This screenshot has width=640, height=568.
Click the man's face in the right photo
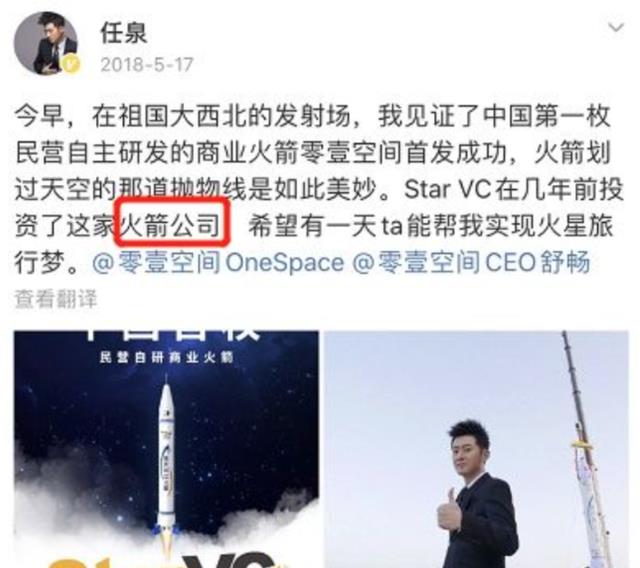(470, 455)
